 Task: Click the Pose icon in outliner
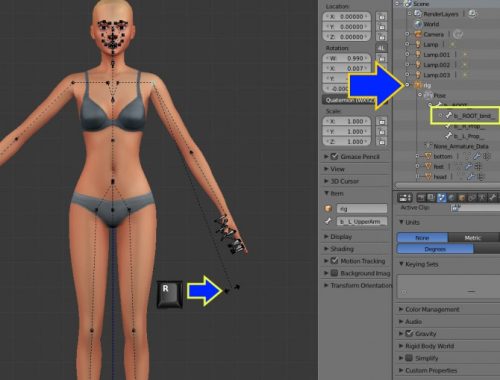coord(428,95)
